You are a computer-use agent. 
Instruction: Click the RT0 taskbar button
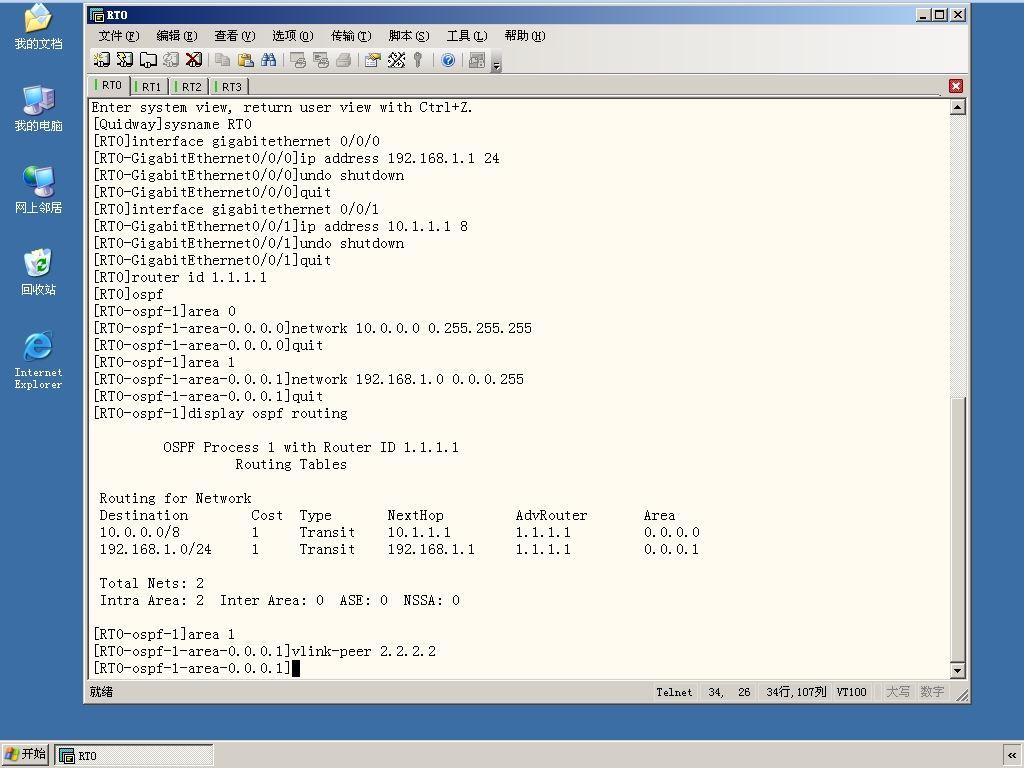pyautogui.click(x=134, y=756)
